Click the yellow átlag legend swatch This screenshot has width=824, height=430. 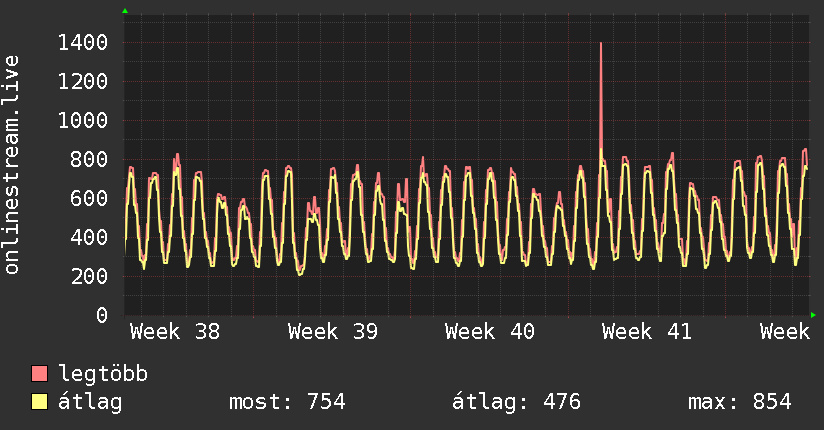(x=40, y=402)
